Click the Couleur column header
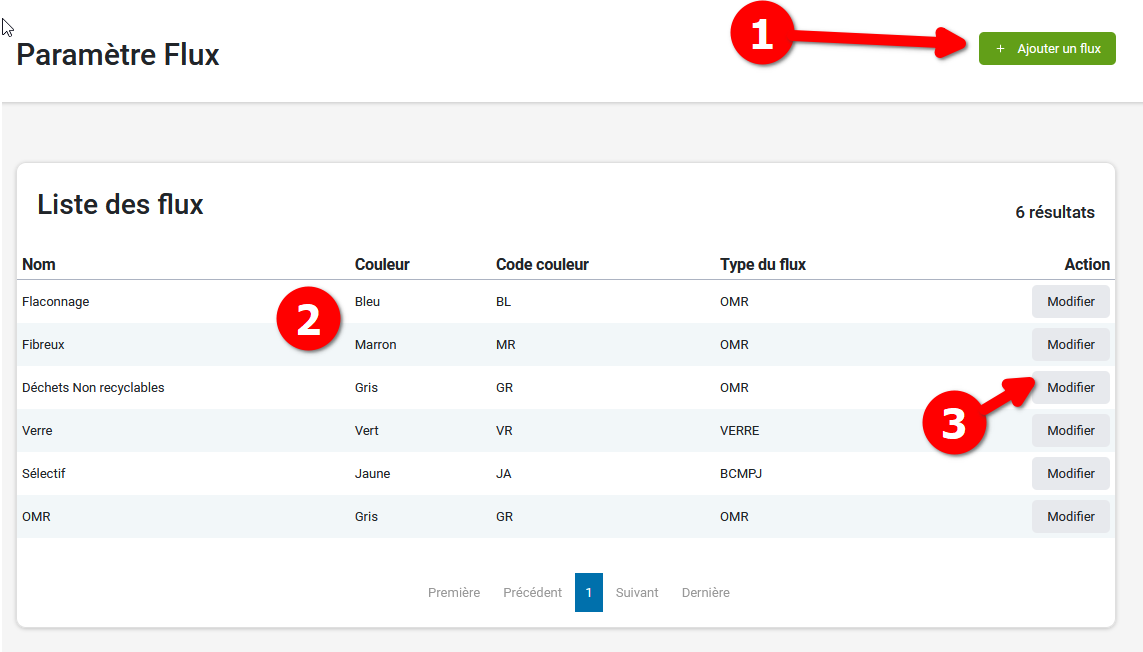Image resolution: width=1143 pixels, height=652 pixels. tap(382, 265)
